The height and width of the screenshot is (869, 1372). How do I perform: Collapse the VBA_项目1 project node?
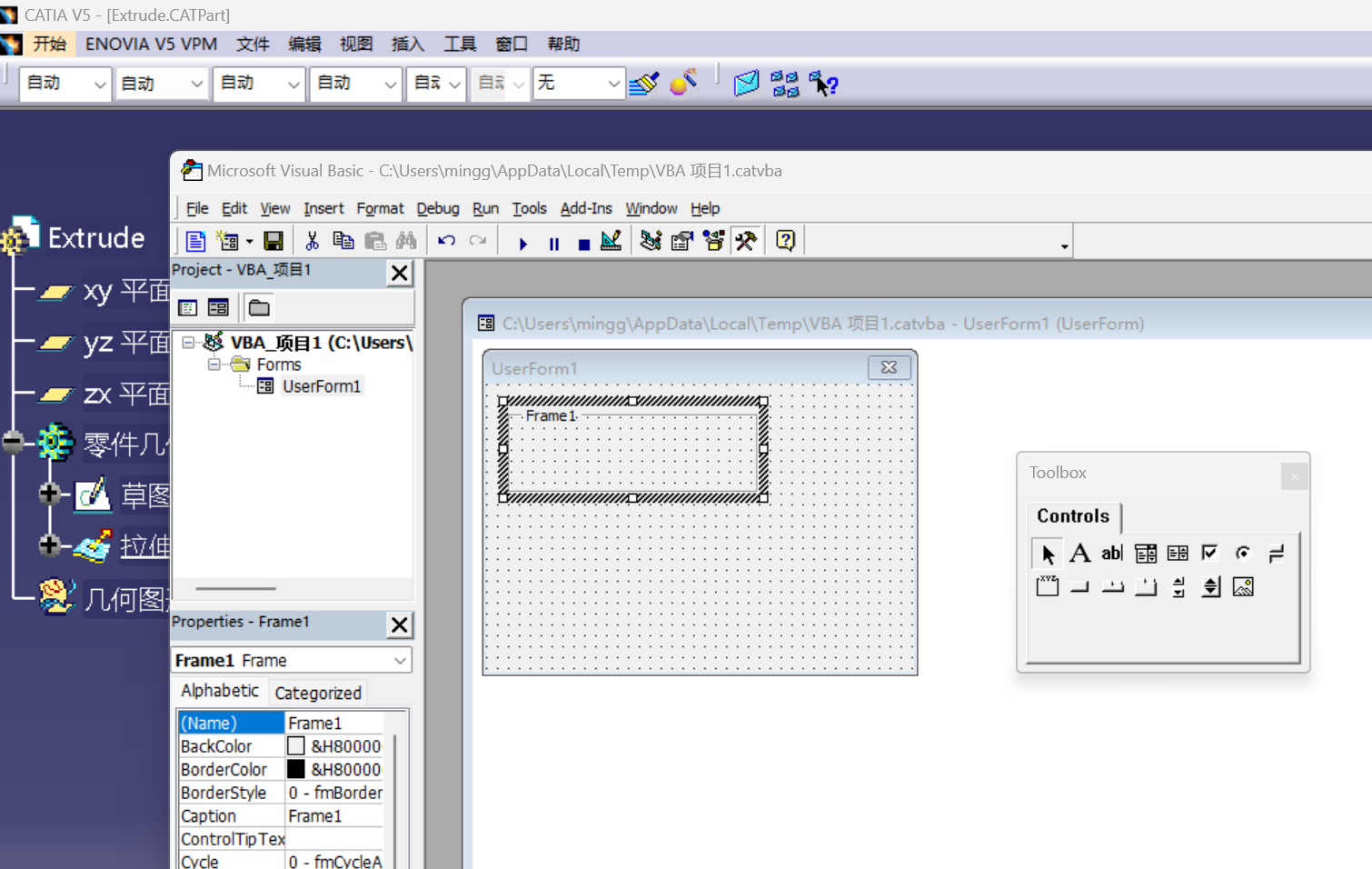tap(189, 343)
